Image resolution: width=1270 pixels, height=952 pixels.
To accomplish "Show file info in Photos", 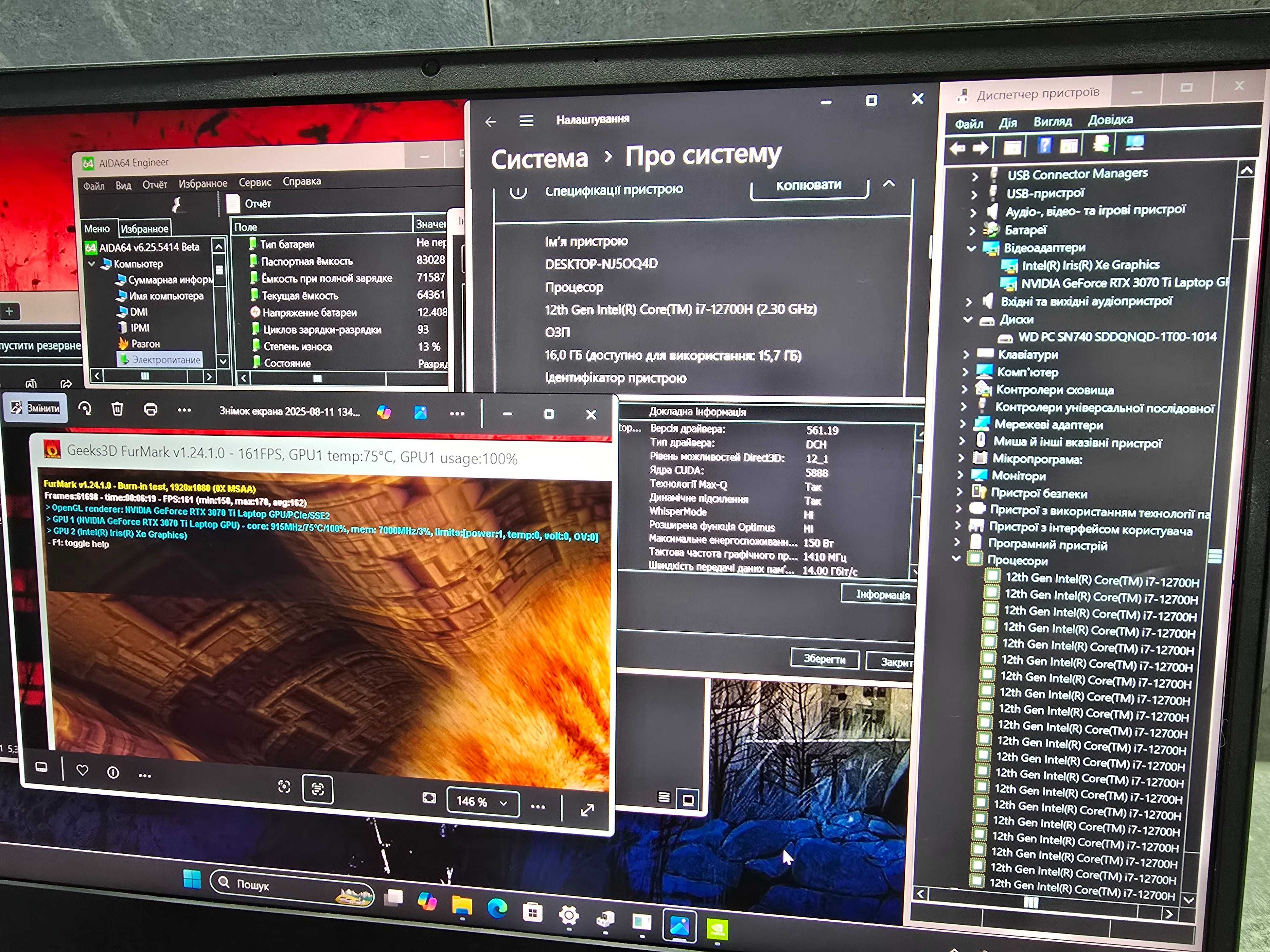I will (113, 773).
